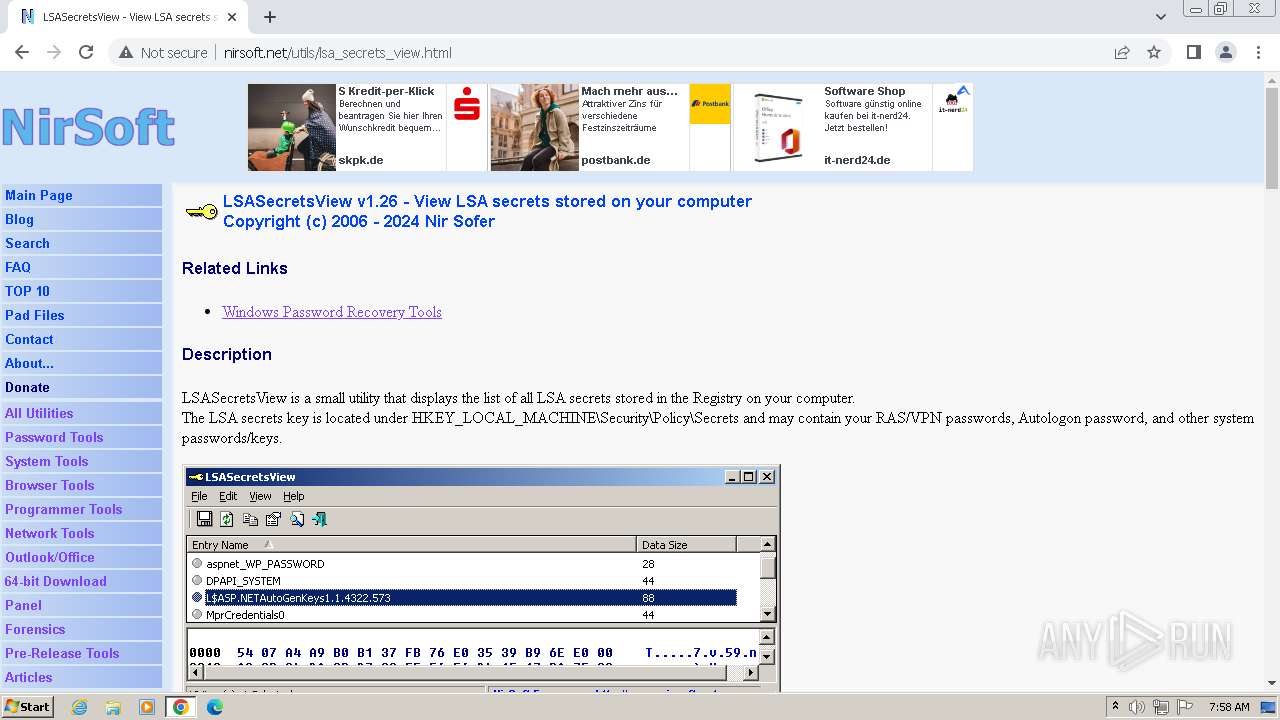This screenshot has height=720, width=1280.
Task: Follow Windows Password Recovery Tools link
Action: point(332,312)
